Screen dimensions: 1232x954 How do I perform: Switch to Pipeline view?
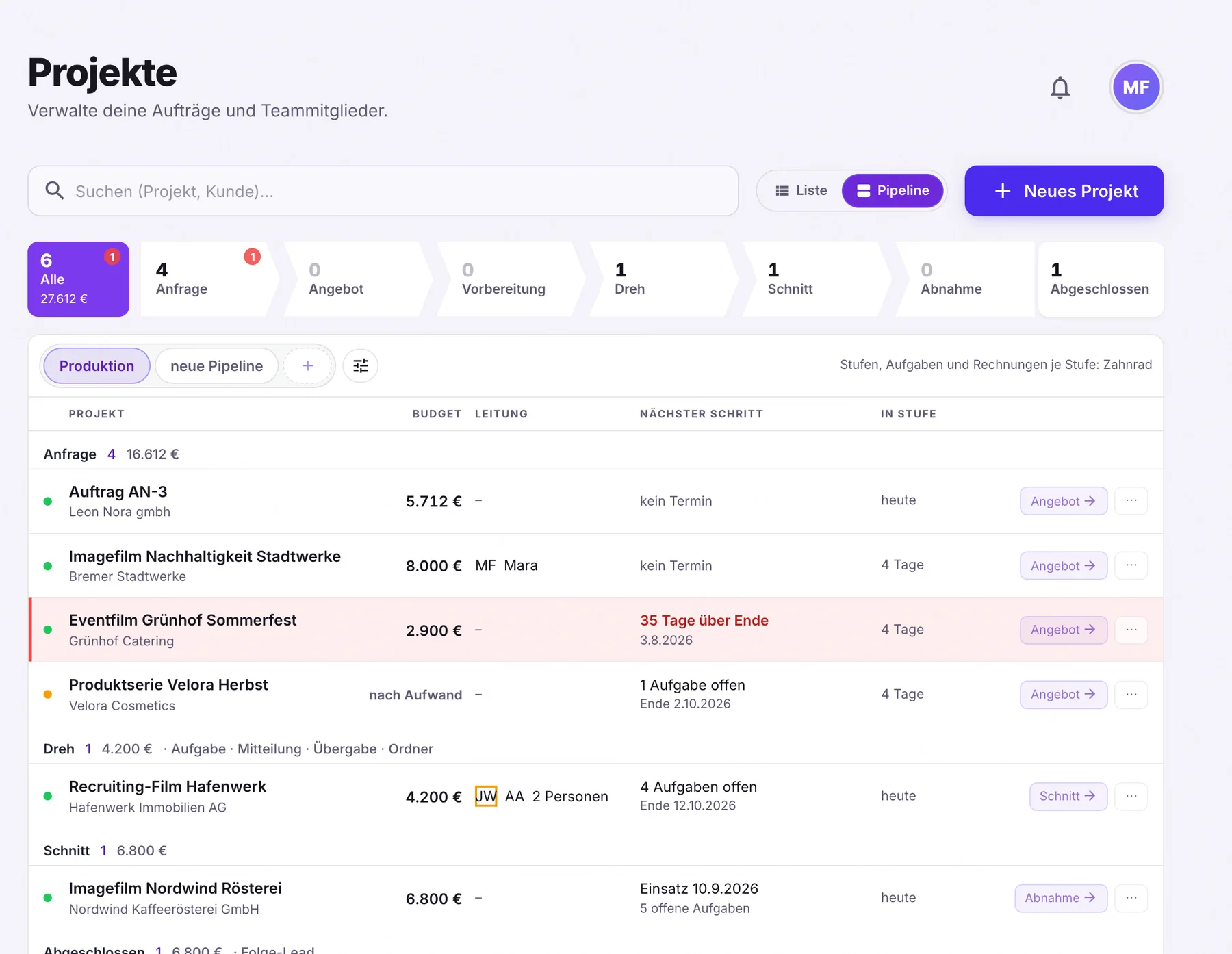(893, 190)
